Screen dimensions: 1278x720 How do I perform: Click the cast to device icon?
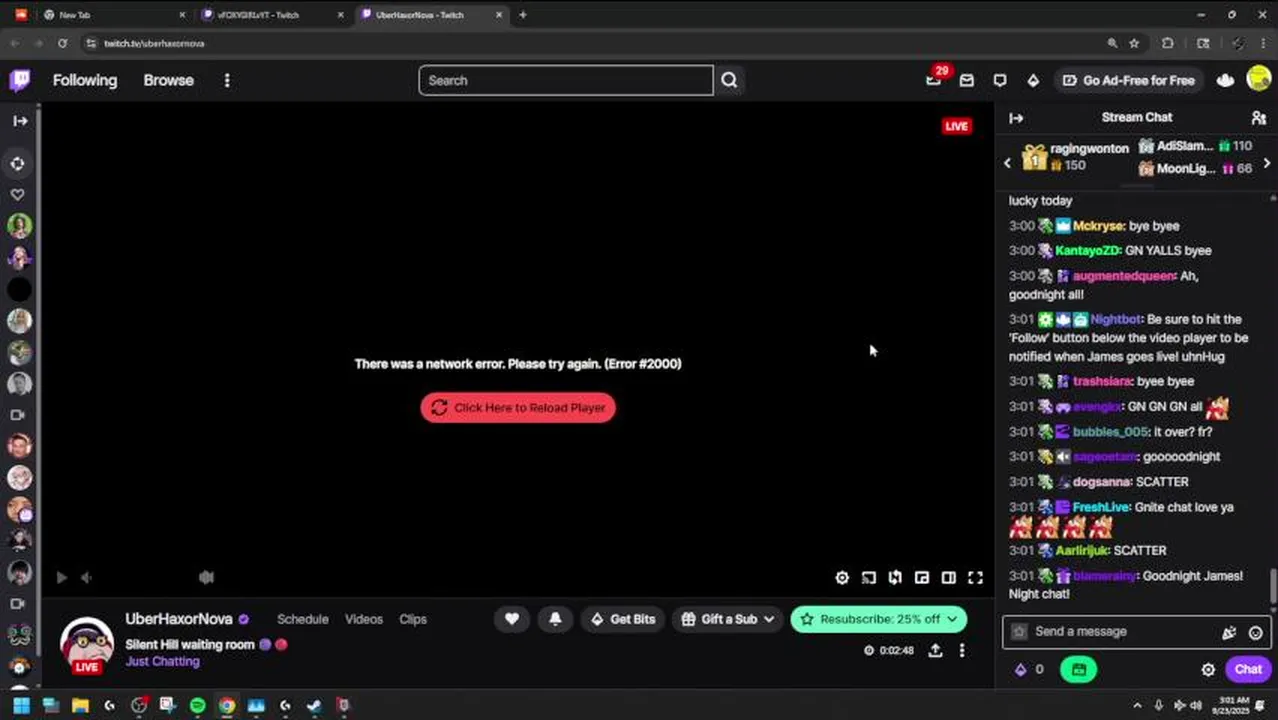coord(869,577)
